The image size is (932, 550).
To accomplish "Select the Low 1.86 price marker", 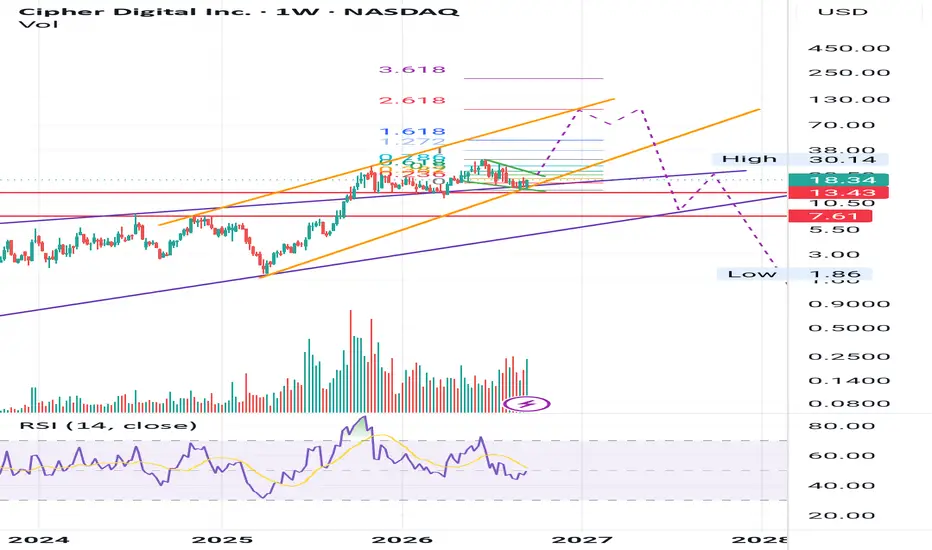I will [794, 274].
